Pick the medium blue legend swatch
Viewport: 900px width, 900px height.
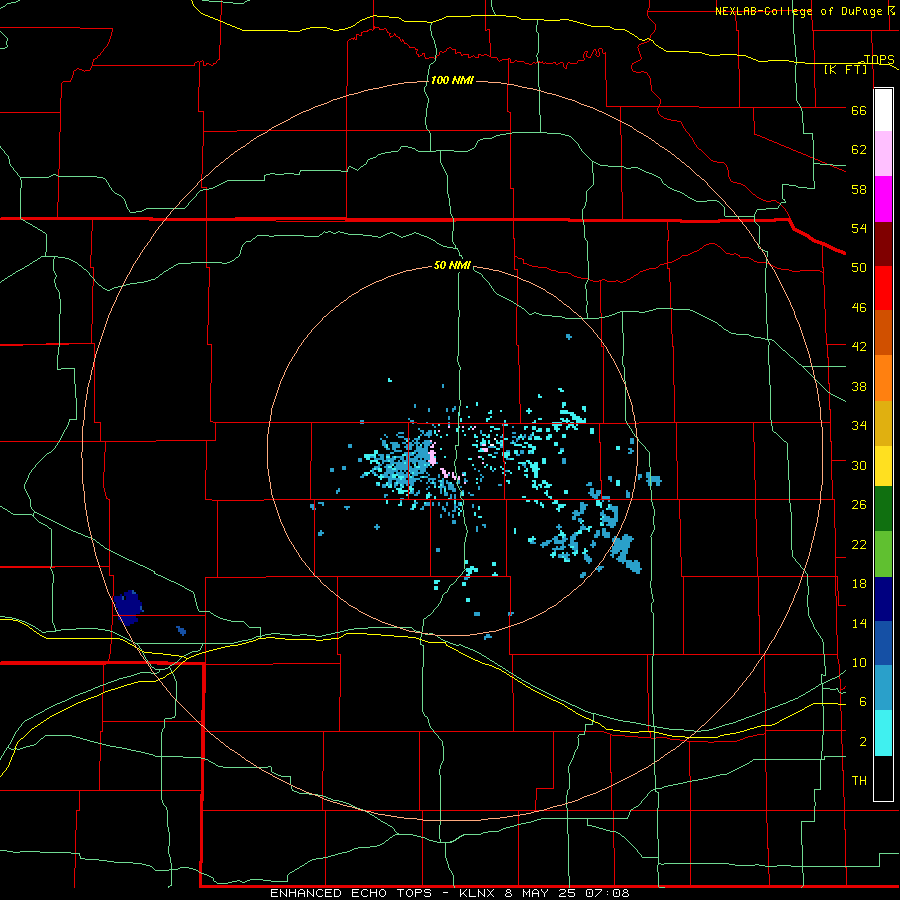point(883,643)
